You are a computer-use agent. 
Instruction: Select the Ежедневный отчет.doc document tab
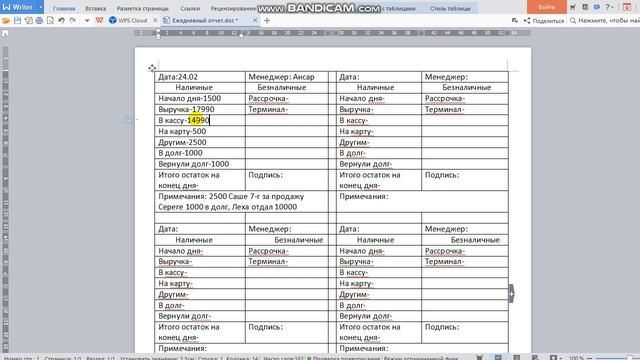tap(206, 20)
